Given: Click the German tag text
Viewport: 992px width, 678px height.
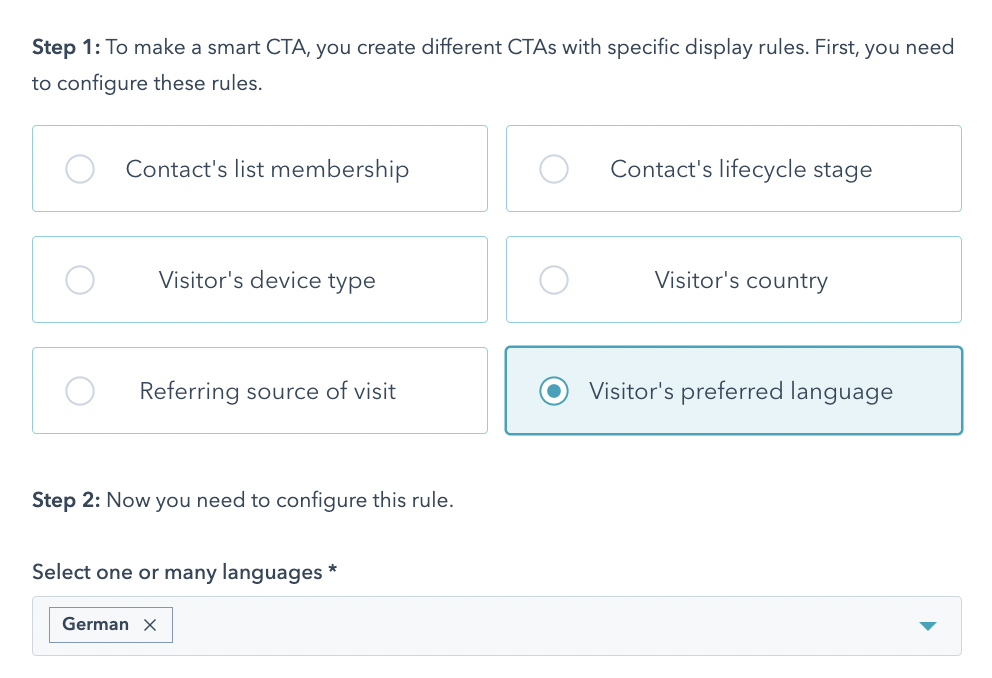Looking at the screenshot, I should coord(95,625).
